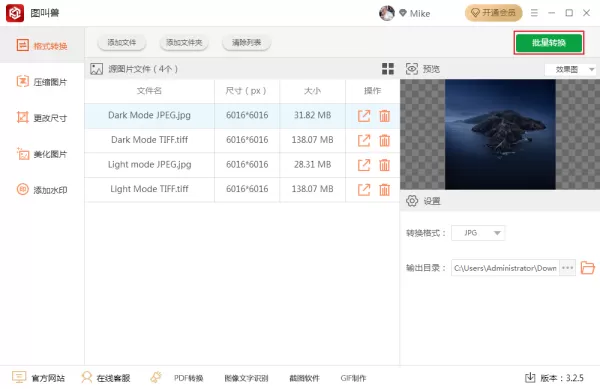Open the GIF制作 link
Screen dimensions: 600x389
point(353,378)
